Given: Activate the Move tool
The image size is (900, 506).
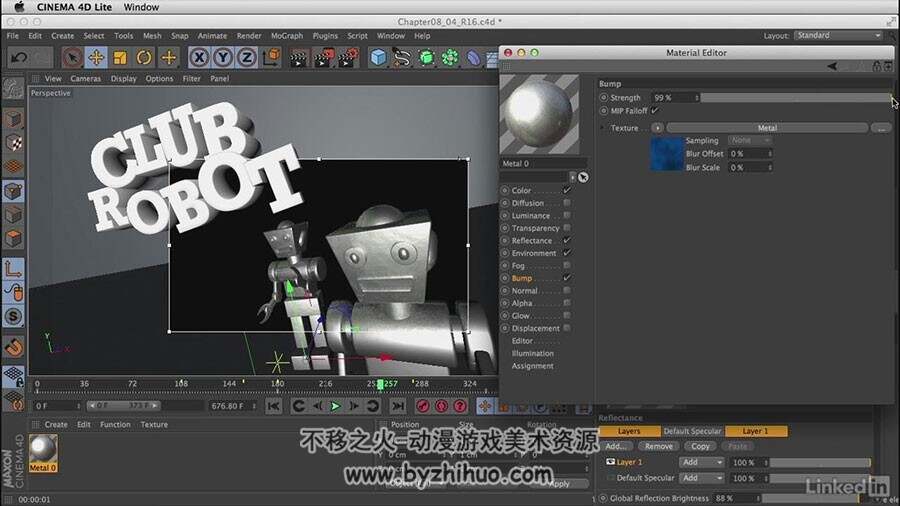Looking at the screenshot, I should pos(96,57).
